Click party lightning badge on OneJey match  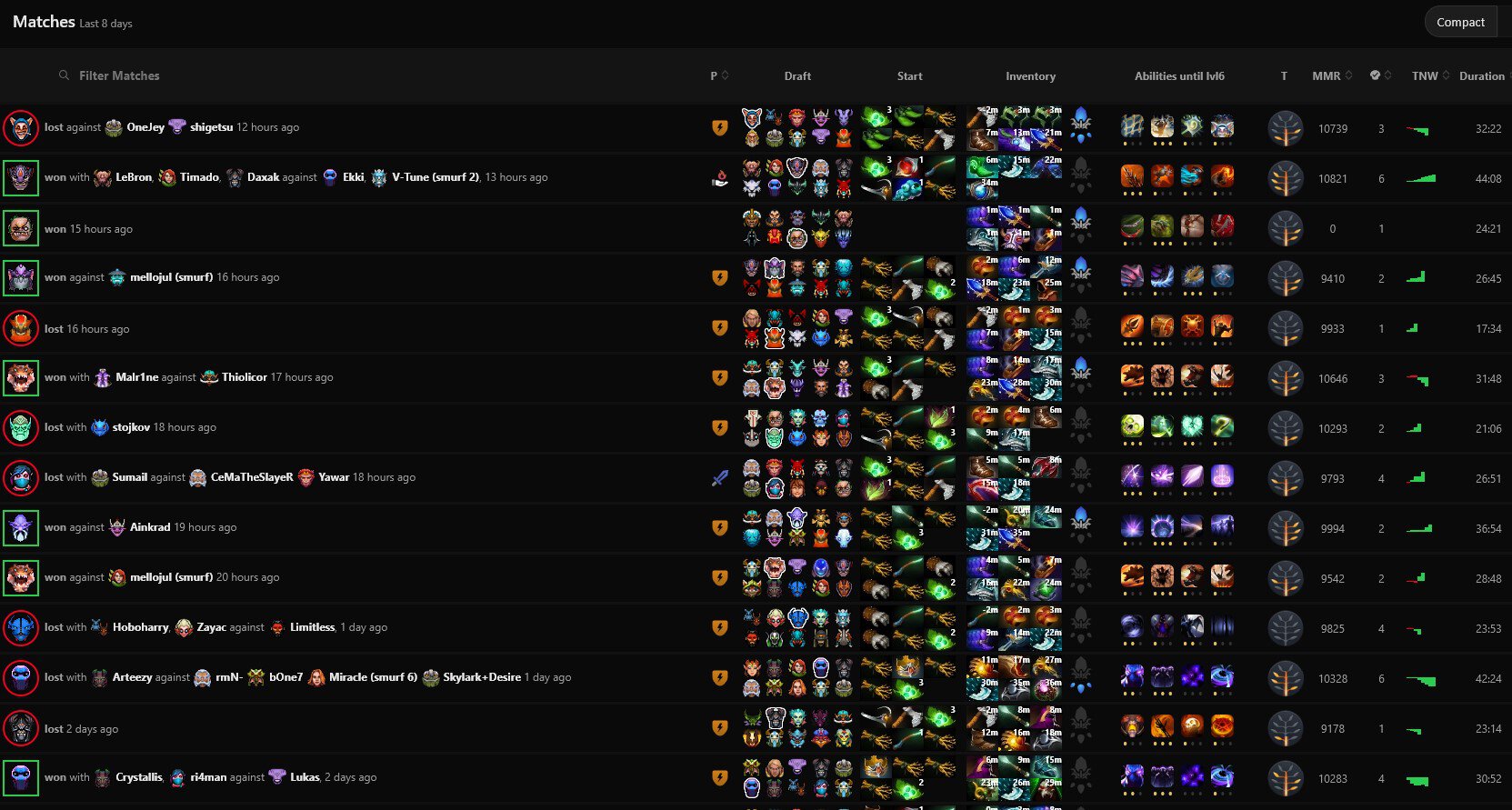[x=719, y=128]
